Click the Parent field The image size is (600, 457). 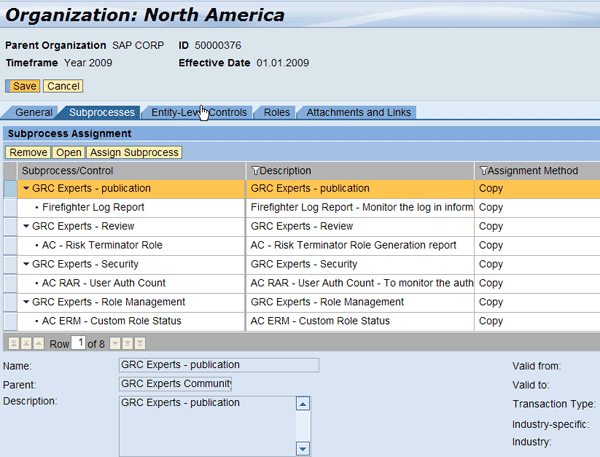[175, 384]
